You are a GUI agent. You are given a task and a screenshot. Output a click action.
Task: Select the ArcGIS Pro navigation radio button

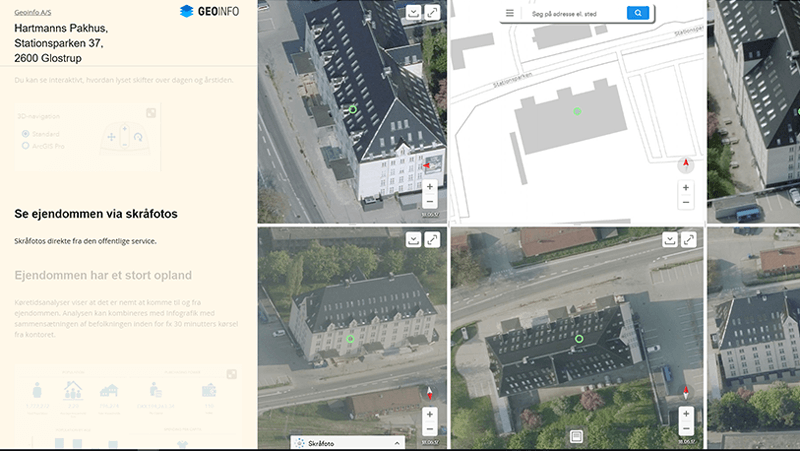click(x=25, y=146)
